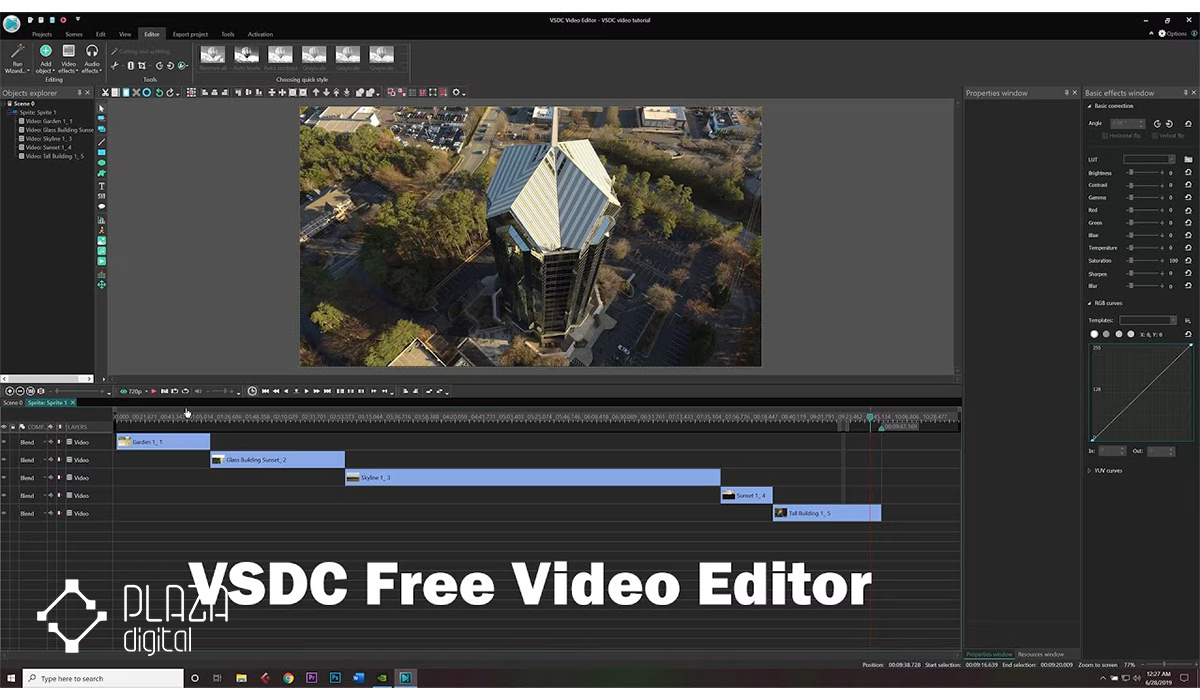Apply the Remove all quick style
This screenshot has height=700, width=1200.
(x=212, y=57)
